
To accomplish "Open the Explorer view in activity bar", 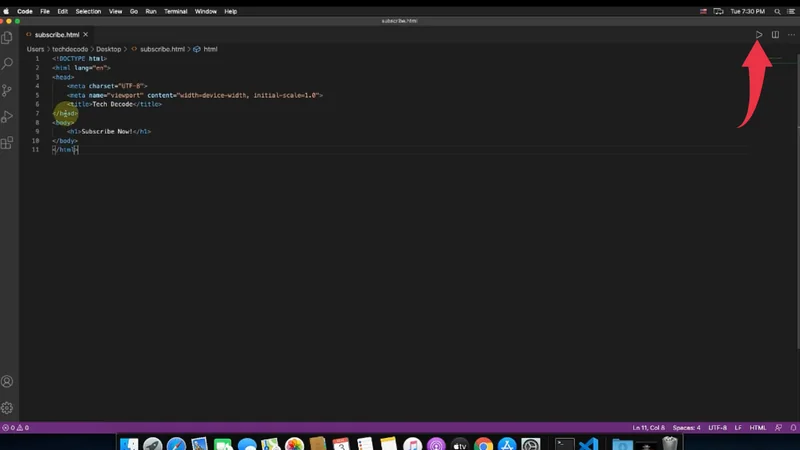I will click(x=7, y=38).
